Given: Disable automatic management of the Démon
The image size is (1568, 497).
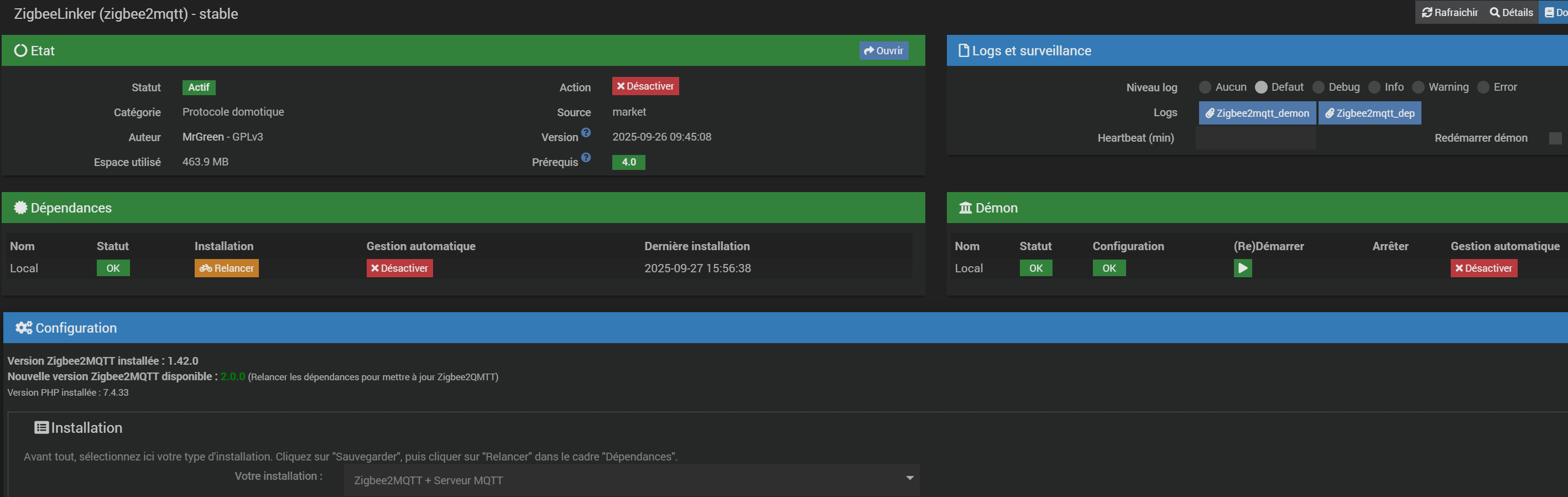Looking at the screenshot, I should click(1483, 268).
